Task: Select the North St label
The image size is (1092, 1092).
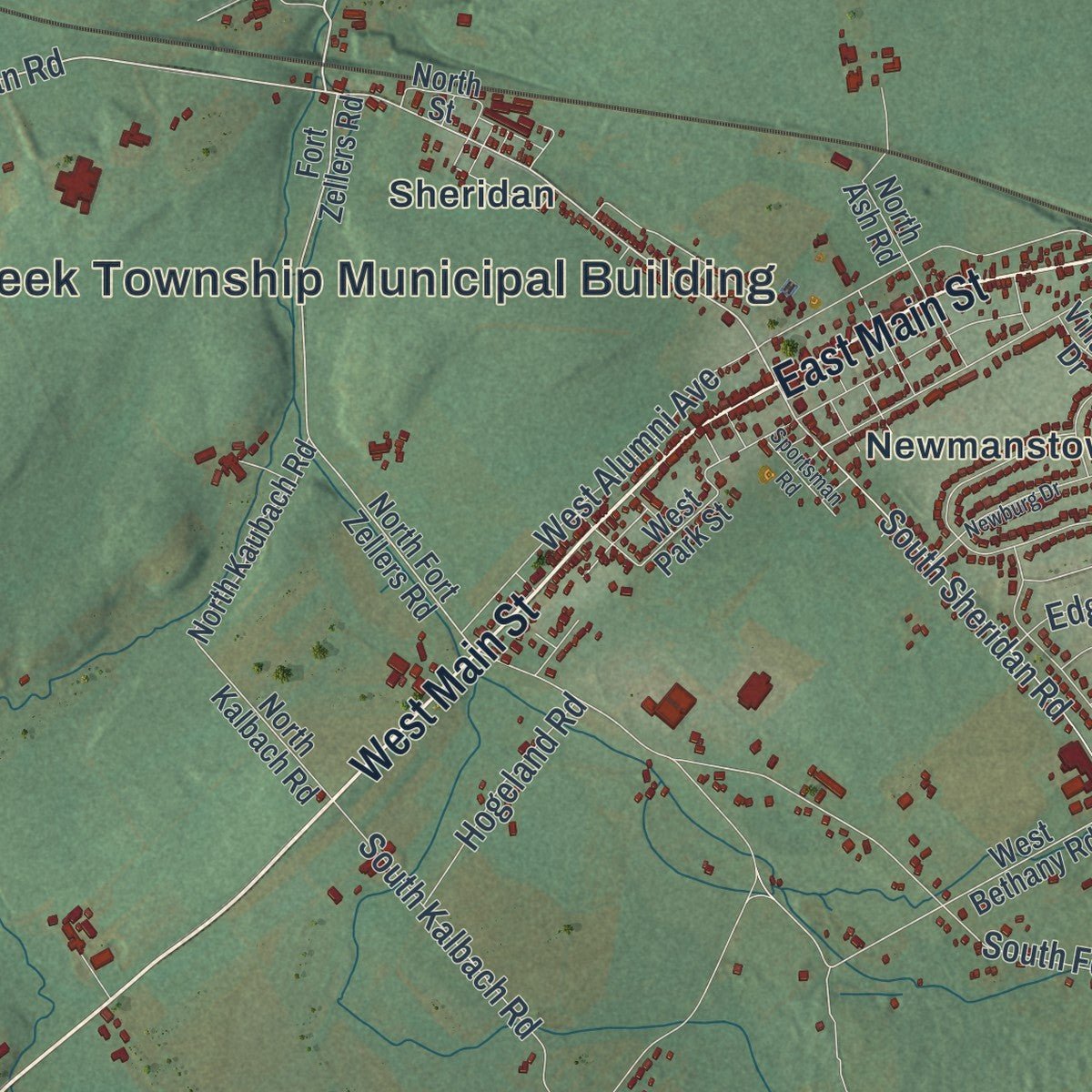Action: [x=447, y=92]
